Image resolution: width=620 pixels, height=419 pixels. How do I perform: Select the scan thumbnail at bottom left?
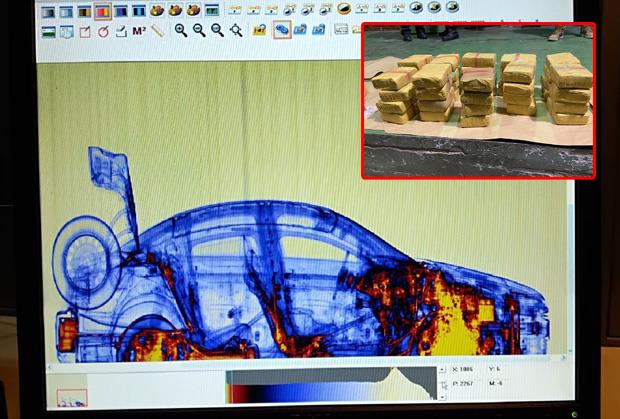coord(72,398)
